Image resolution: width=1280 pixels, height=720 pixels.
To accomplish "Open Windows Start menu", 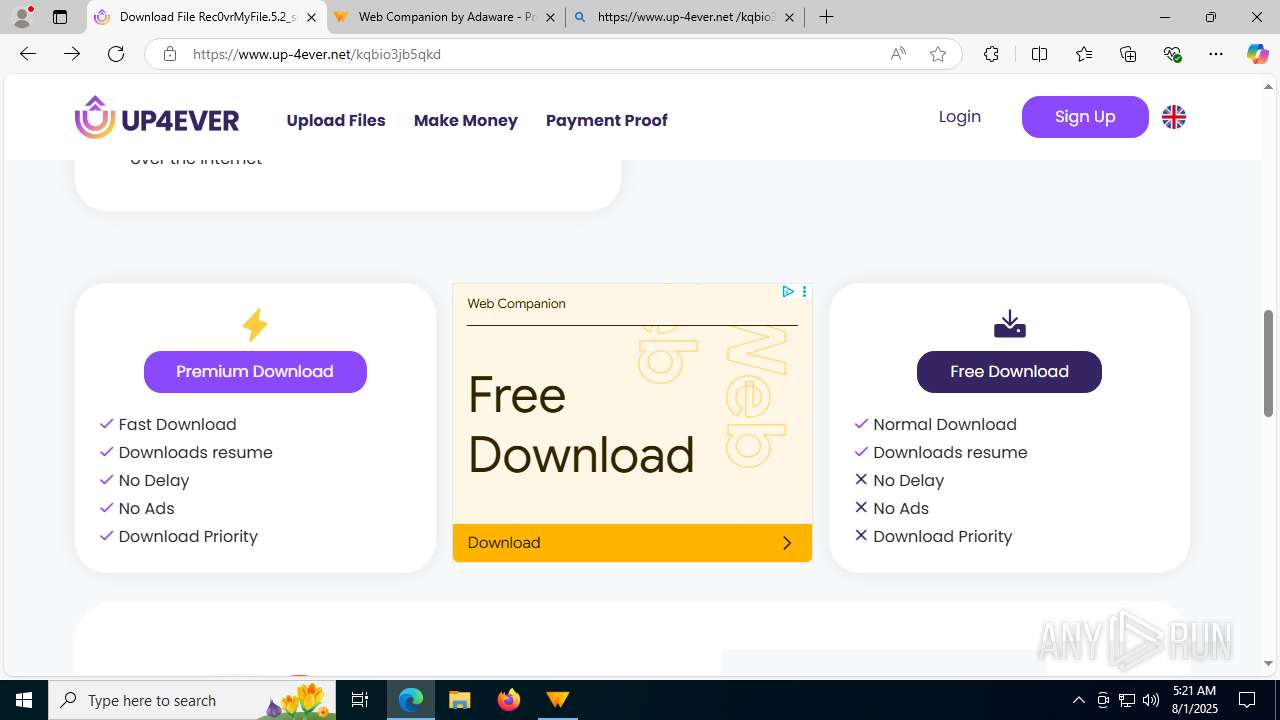I will (x=24, y=700).
